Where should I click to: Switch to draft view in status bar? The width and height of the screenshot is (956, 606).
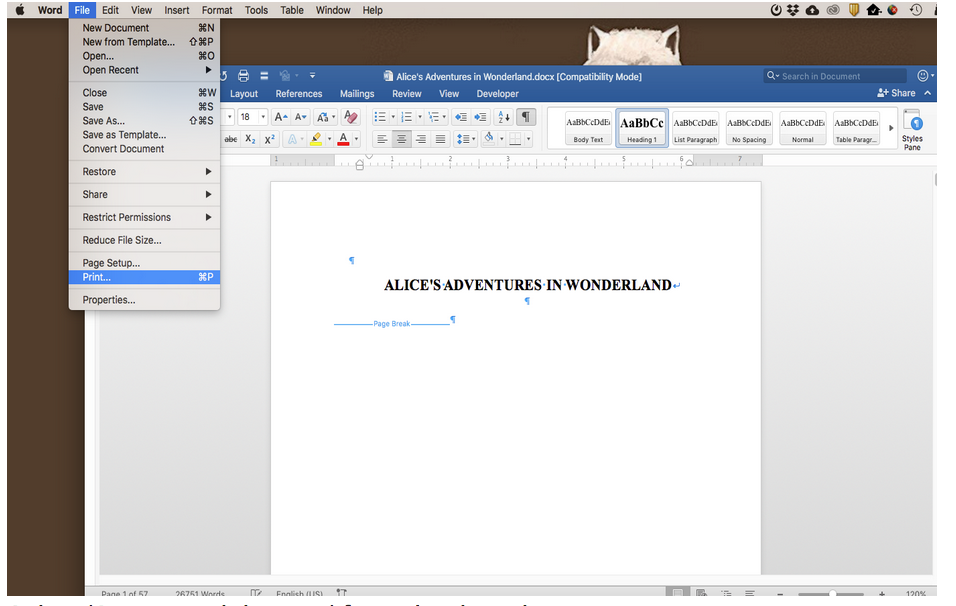coord(750,593)
